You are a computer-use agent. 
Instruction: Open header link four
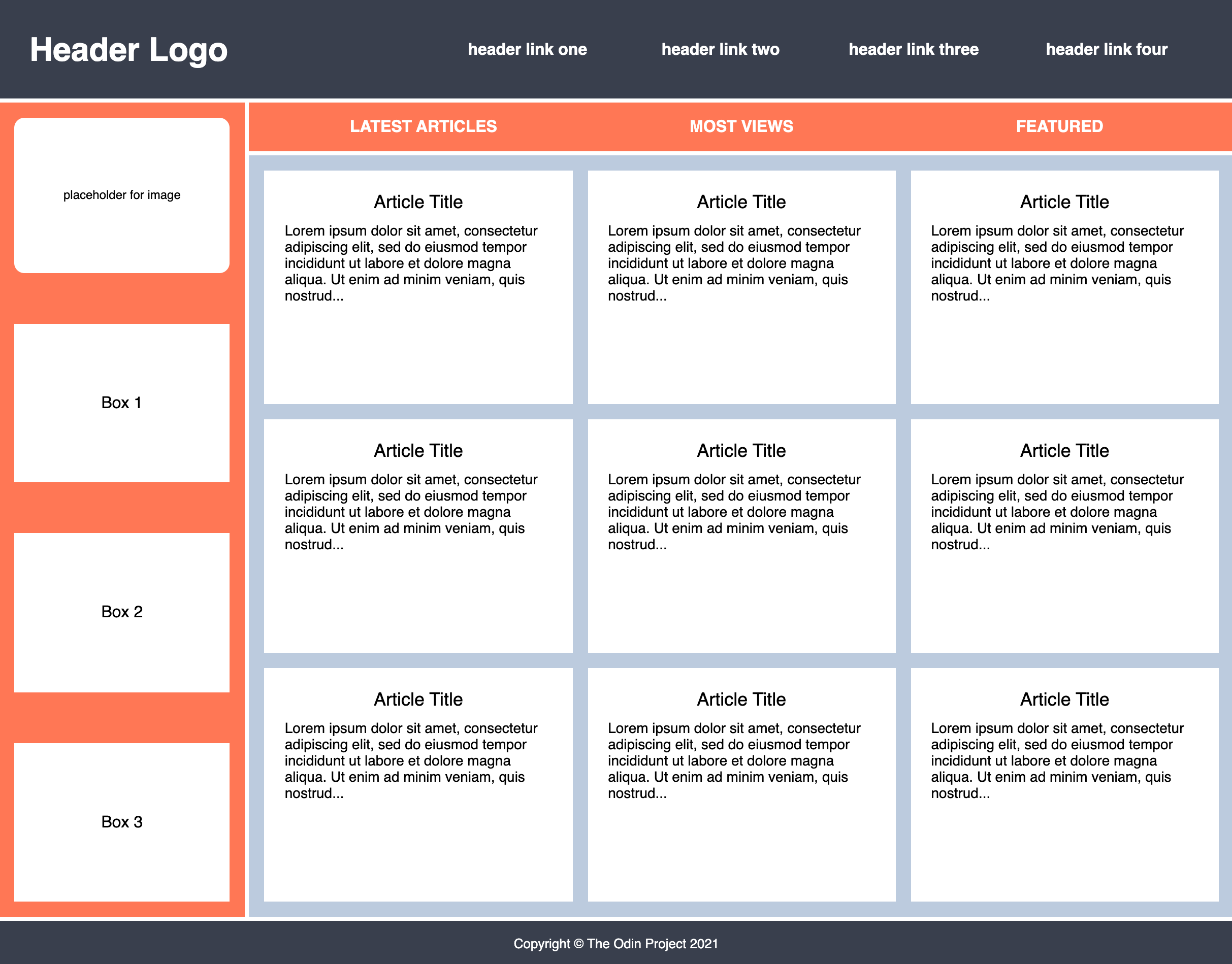pos(1106,50)
